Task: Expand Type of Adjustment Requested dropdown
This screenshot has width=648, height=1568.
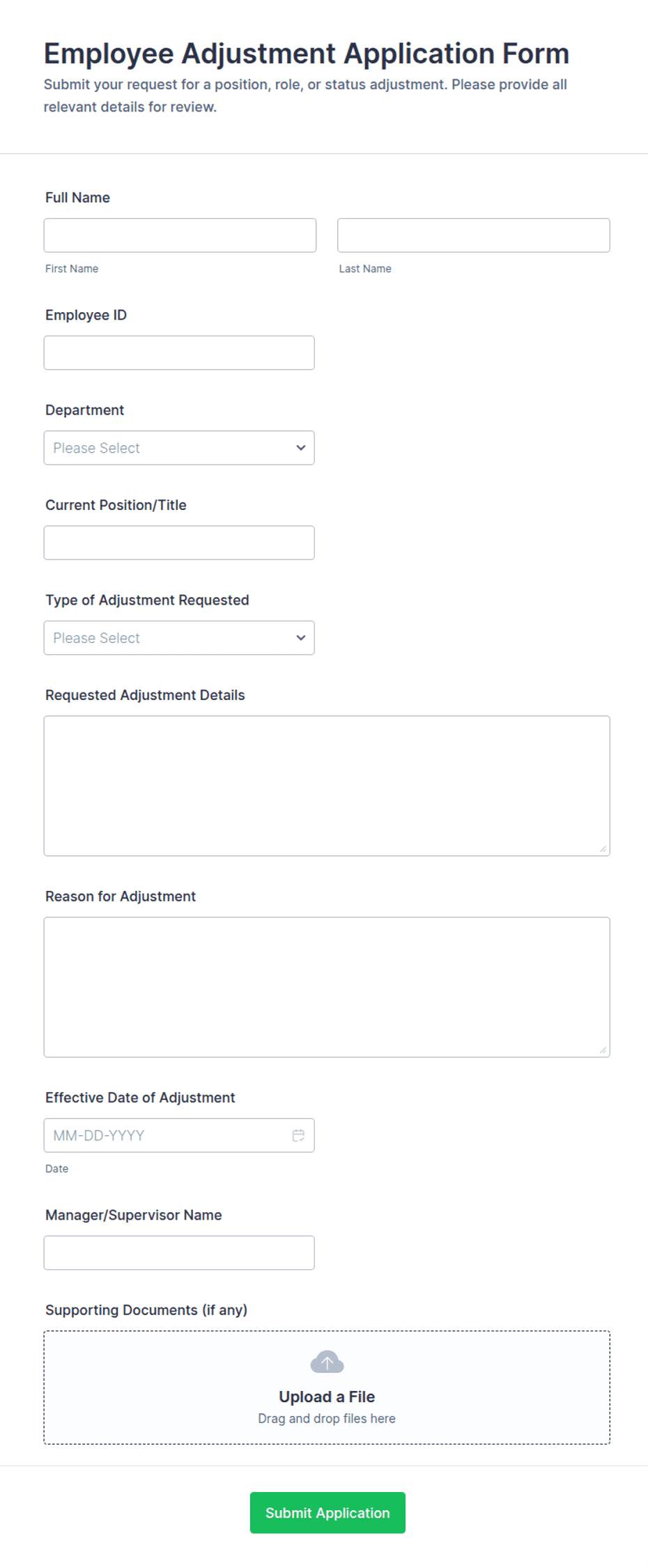Action: 179,638
